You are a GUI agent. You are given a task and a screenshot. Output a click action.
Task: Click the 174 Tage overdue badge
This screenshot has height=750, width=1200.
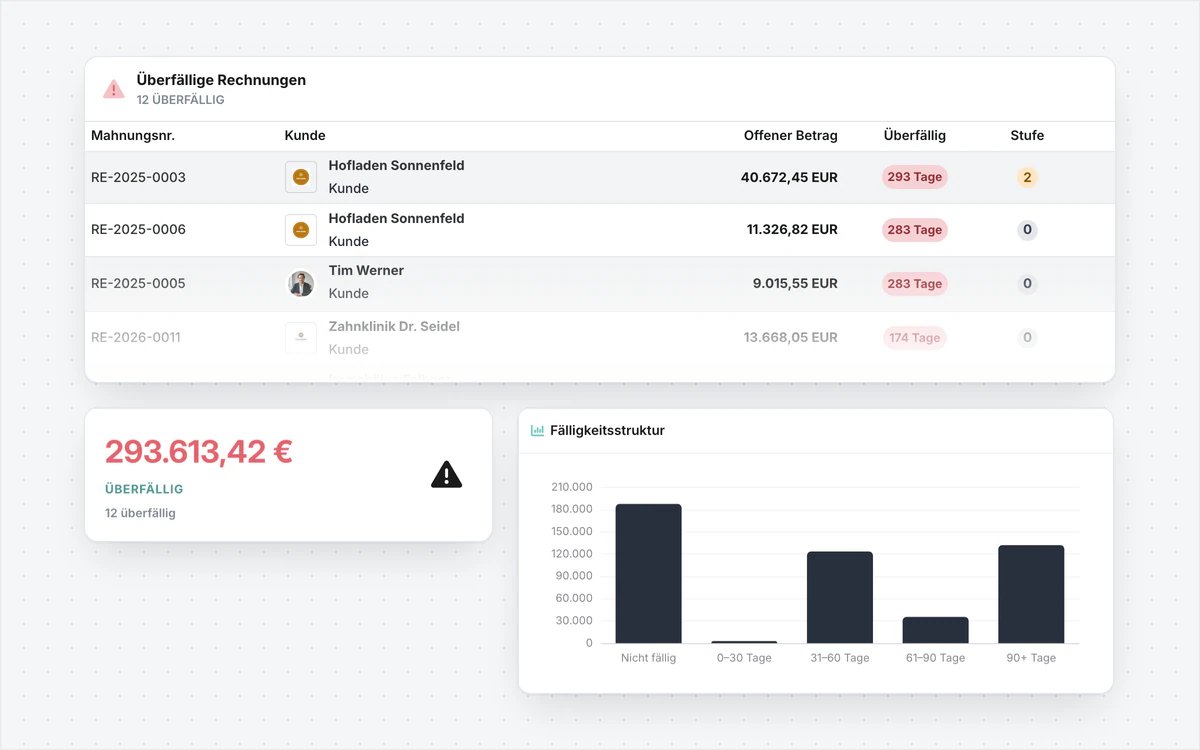pyautogui.click(x=915, y=338)
